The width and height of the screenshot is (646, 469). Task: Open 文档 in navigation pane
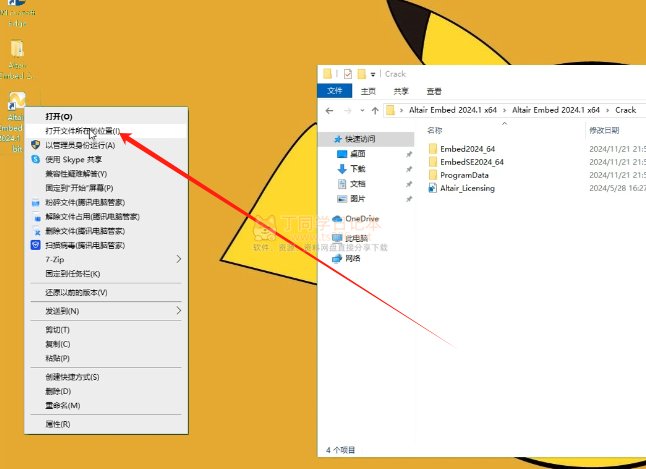[358, 184]
